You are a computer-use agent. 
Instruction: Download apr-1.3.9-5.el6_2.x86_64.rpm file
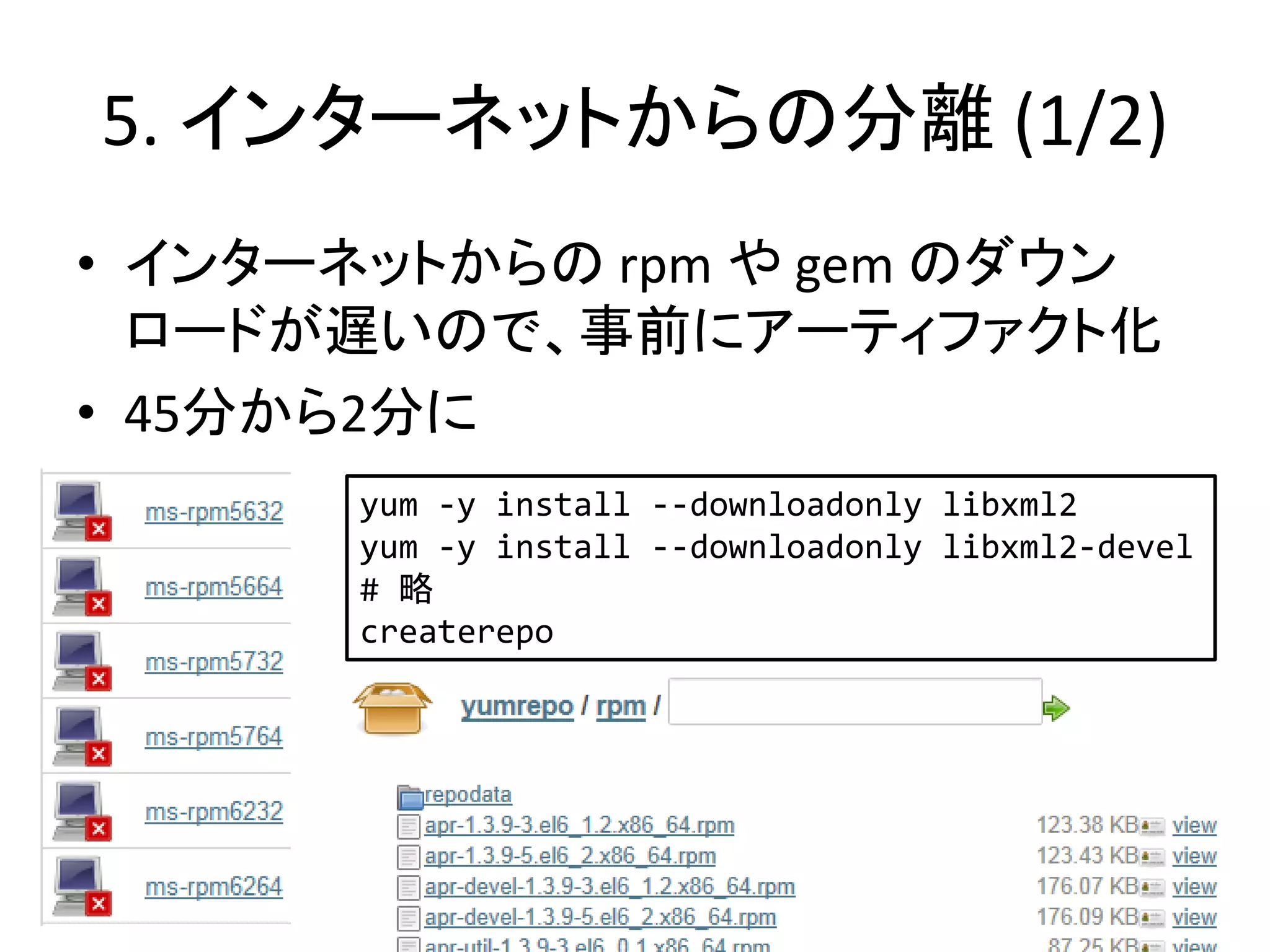pyautogui.click(x=570, y=856)
